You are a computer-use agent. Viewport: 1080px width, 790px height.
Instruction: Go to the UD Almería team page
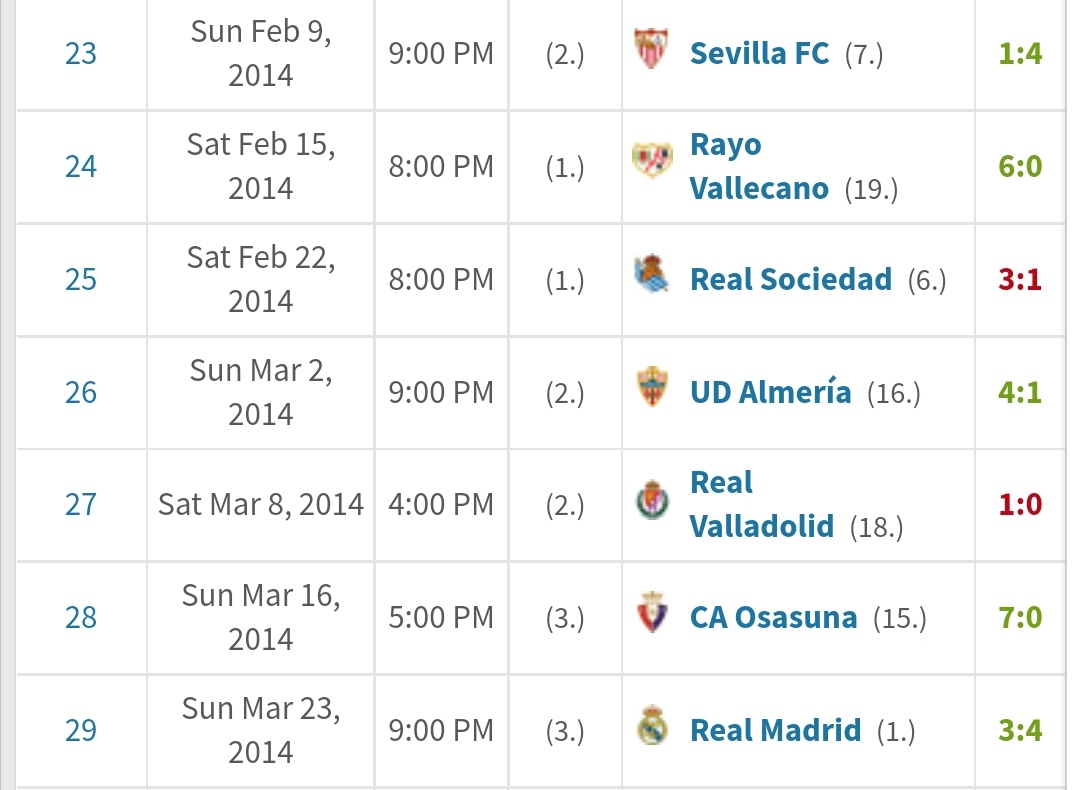770,391
